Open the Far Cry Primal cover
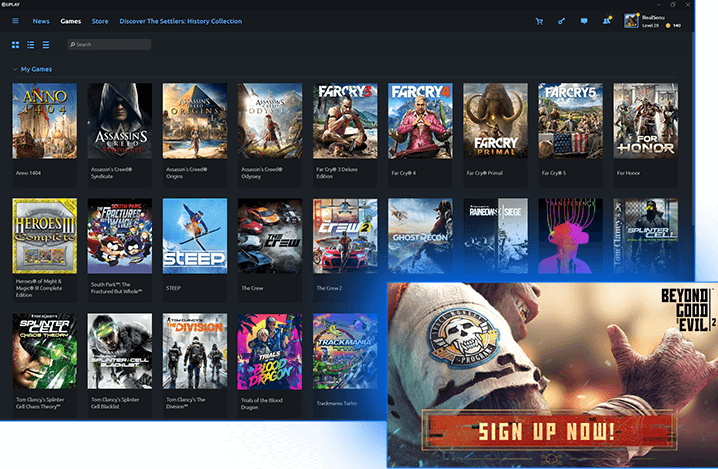718x469 pixels. pyautogui.click(x=495, y=121)
